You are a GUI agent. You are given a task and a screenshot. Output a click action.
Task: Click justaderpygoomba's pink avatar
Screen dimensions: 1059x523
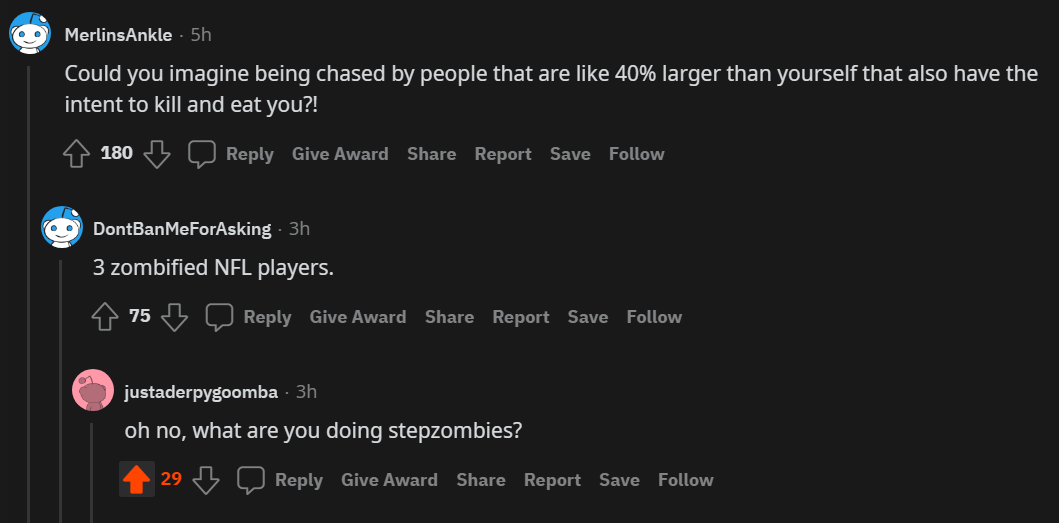click(x=93, y=391)
